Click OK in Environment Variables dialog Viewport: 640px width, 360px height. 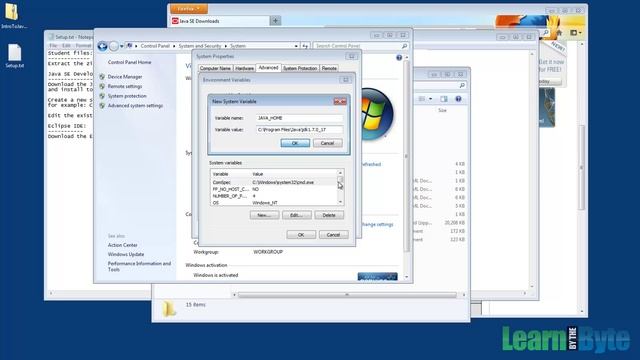[301, 235]
